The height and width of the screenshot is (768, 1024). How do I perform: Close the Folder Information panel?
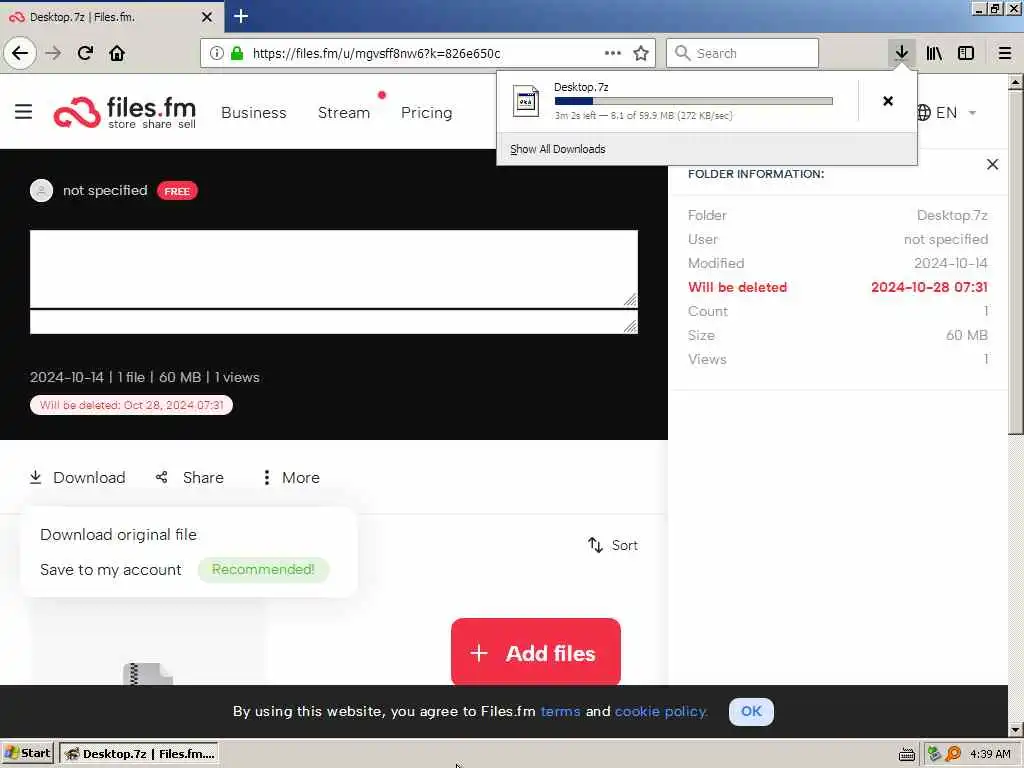tap(992, 165)
